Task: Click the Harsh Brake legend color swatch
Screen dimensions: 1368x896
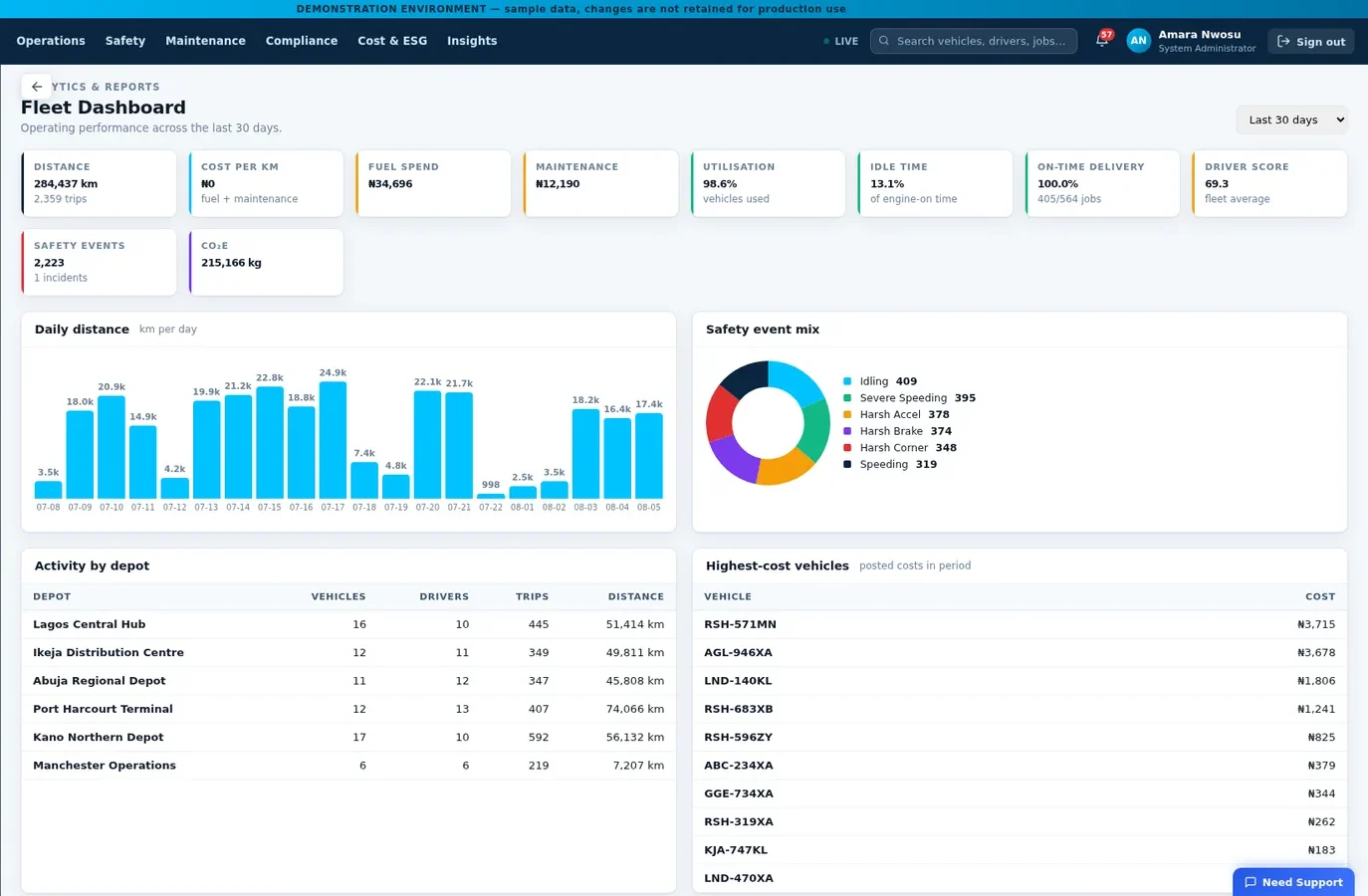Action: click(847, 431)
